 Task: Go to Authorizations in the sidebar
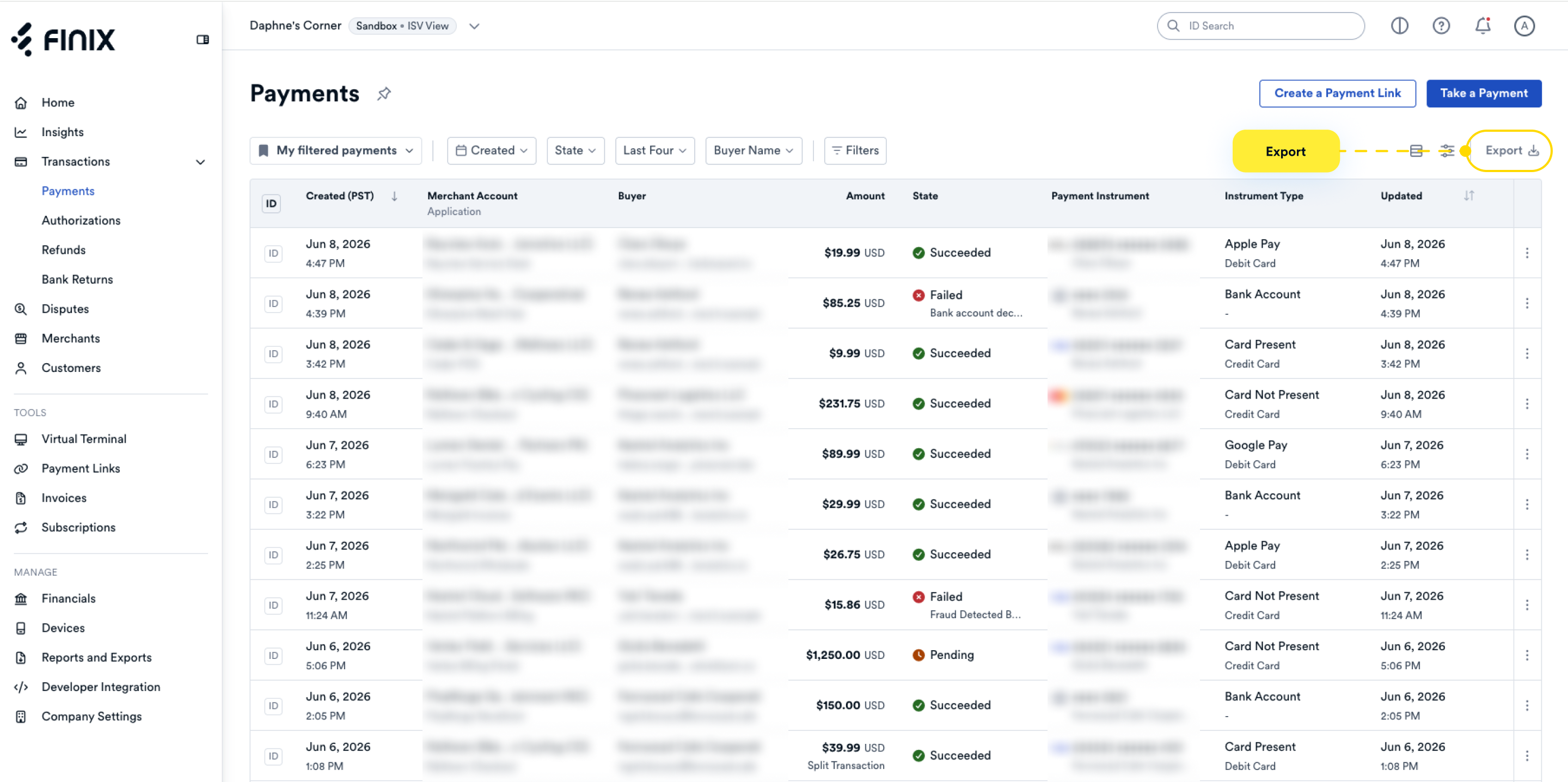pos(81,221)
